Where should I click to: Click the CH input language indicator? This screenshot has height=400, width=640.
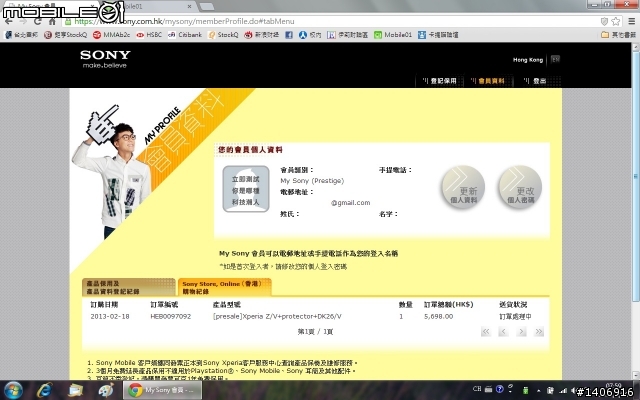coord(477,389)
